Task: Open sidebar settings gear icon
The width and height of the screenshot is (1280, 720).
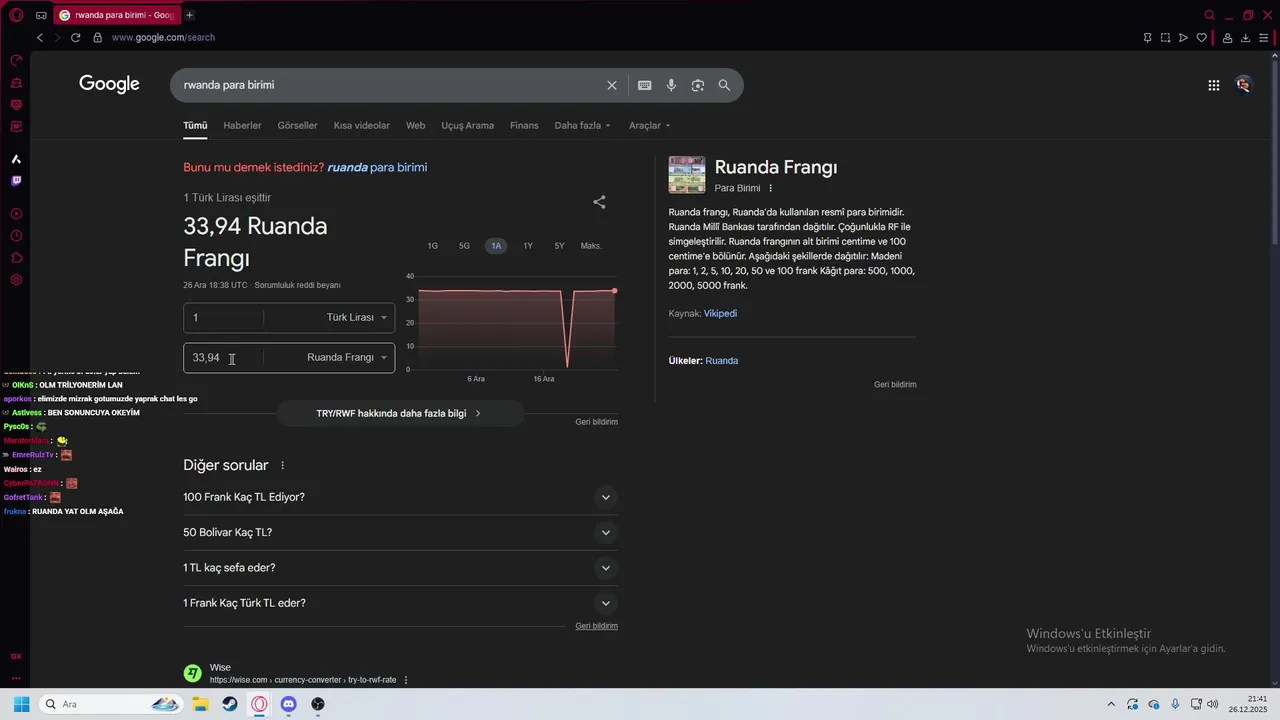Action: pos(16,280)
